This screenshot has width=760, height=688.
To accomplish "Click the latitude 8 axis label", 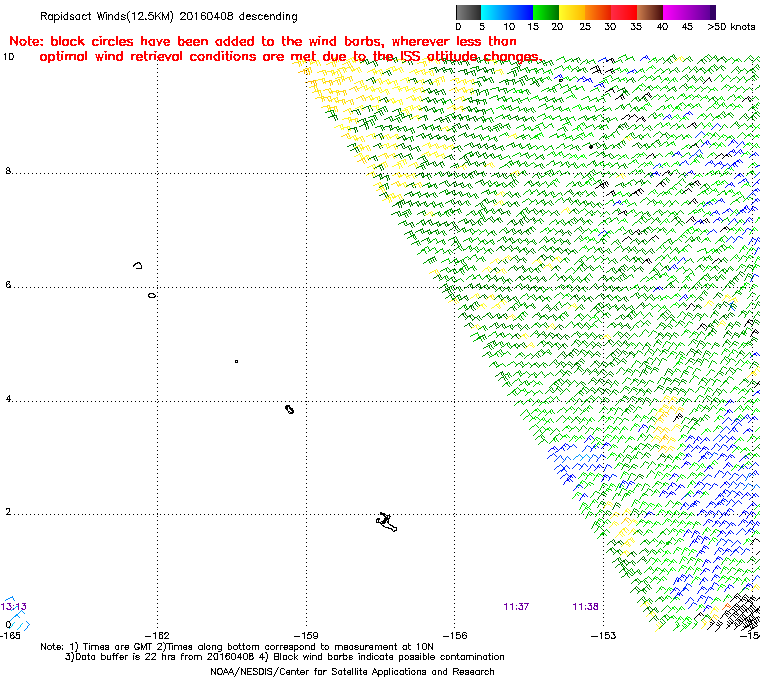I will tap(8, 171).
